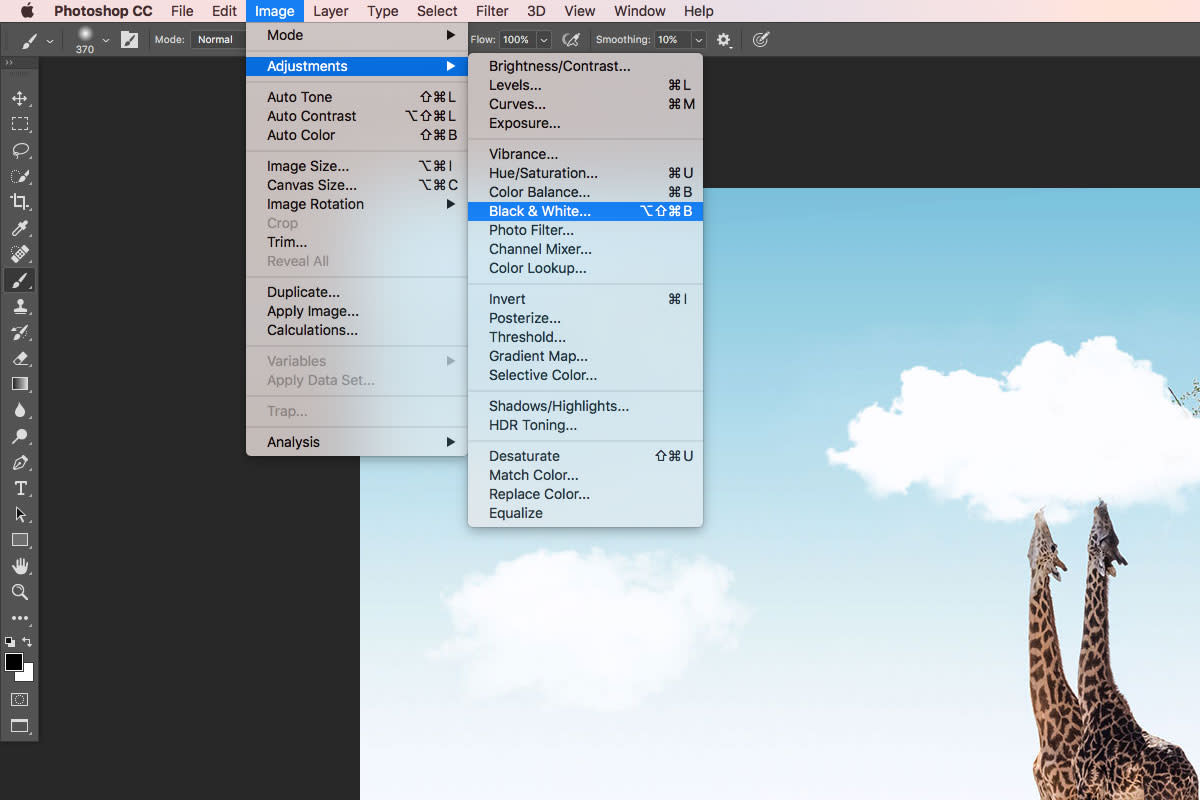Toggle Quick Mask mode

tap(20, 699)
